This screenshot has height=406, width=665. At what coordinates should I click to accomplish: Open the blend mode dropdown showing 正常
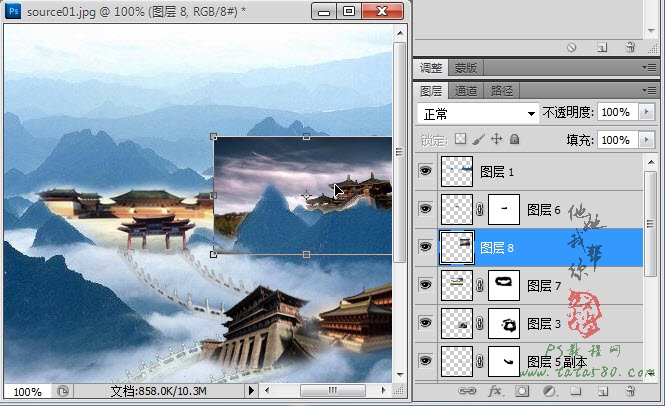click(478, 114)
